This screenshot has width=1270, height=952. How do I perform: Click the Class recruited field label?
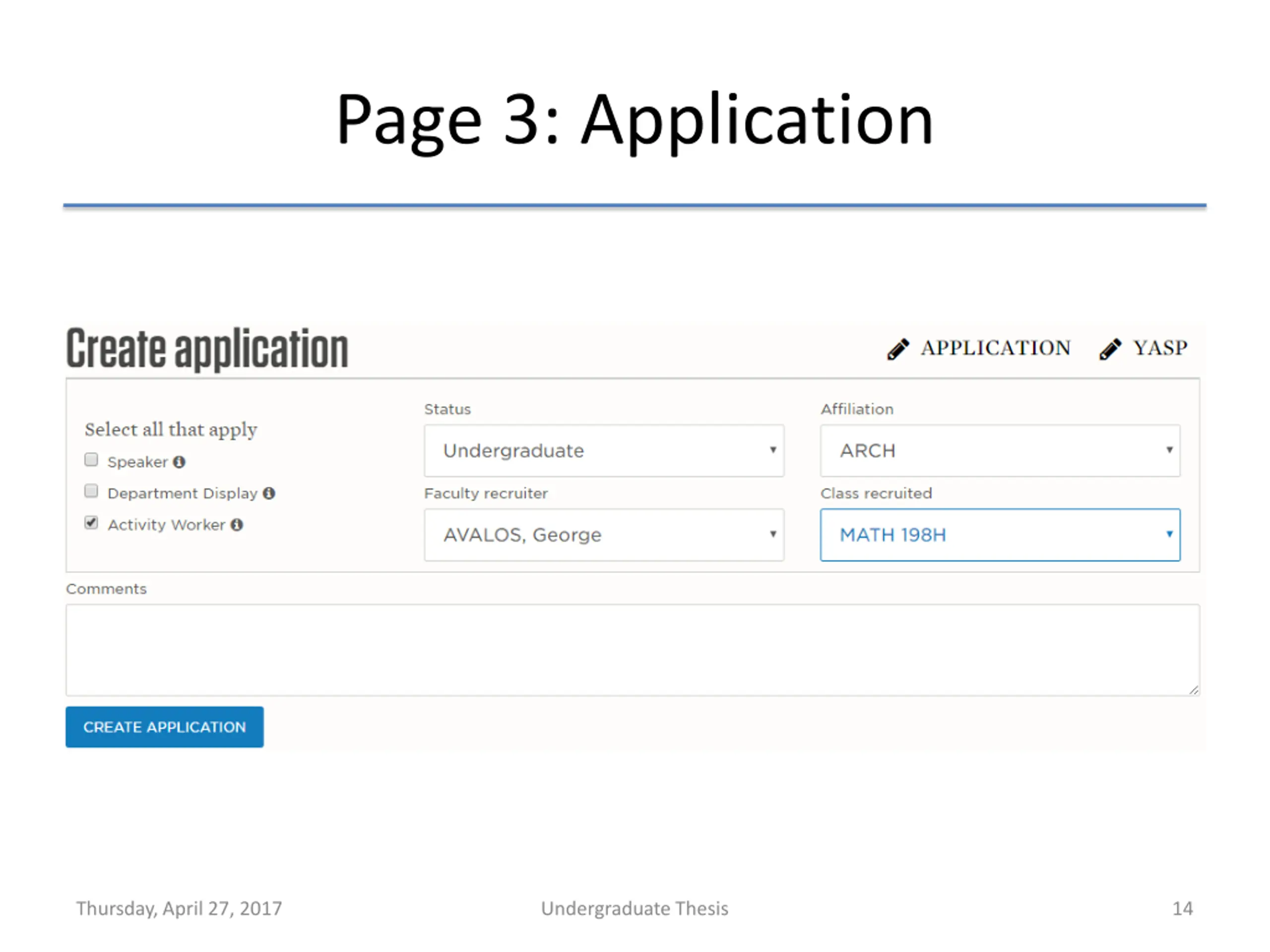(x=876, y=493)
